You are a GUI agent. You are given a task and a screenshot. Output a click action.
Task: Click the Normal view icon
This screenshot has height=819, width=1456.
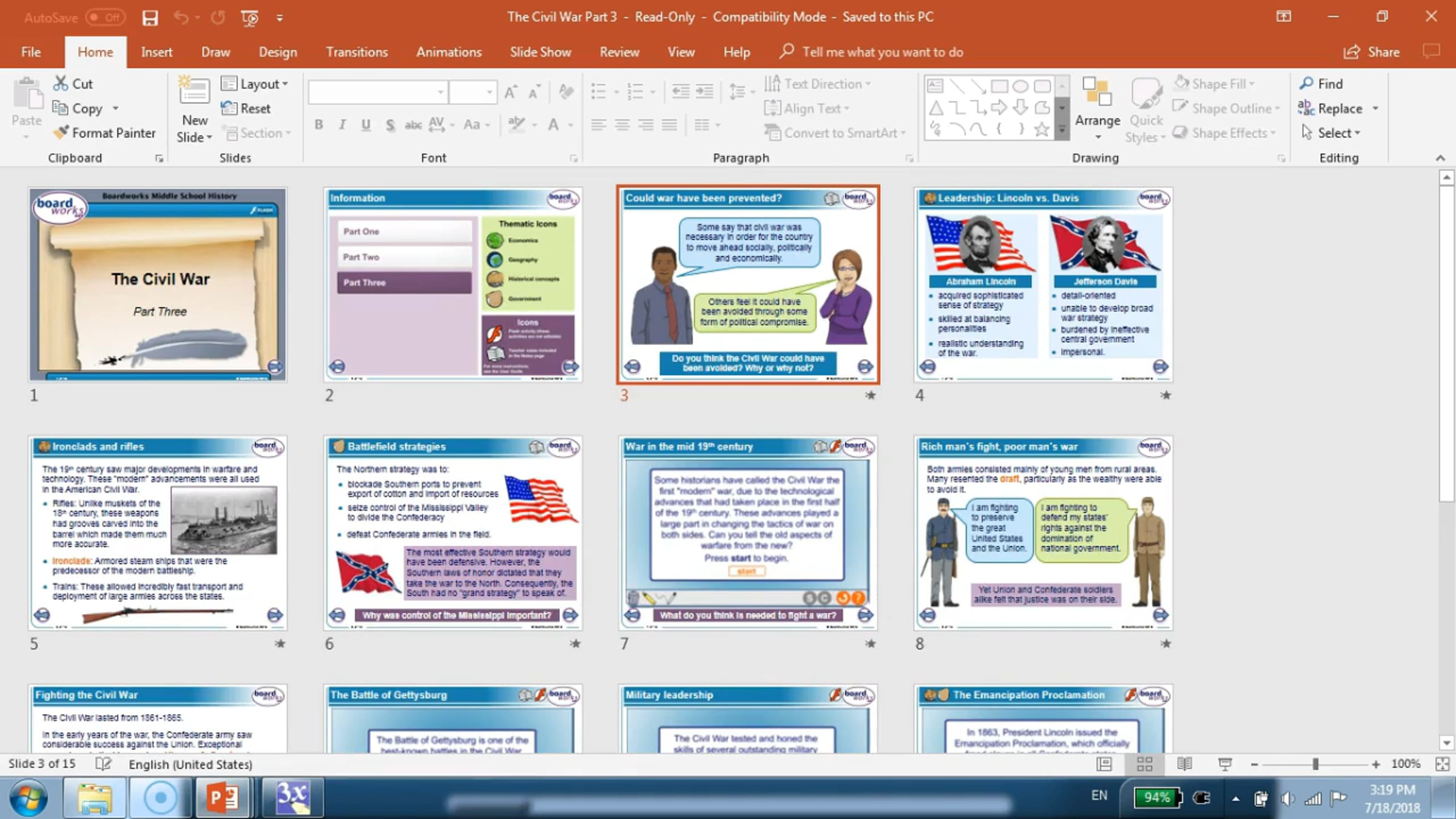pyautogui.click(x=1104, y=764)
